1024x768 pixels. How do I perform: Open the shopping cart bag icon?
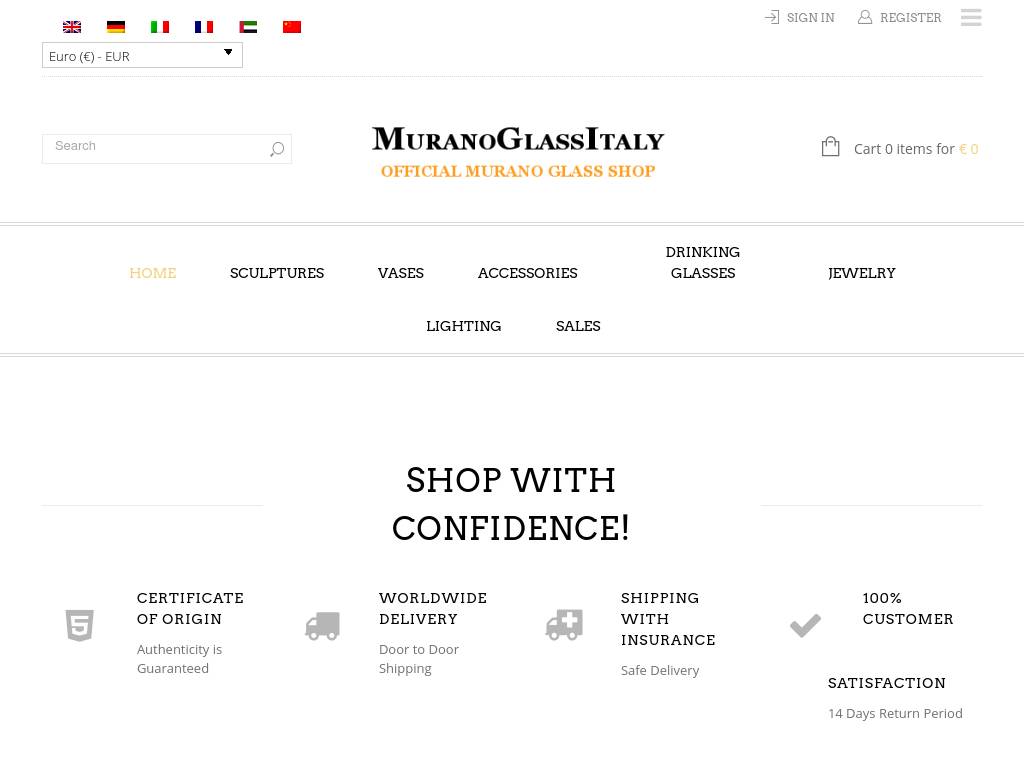[x=830, y=147]
